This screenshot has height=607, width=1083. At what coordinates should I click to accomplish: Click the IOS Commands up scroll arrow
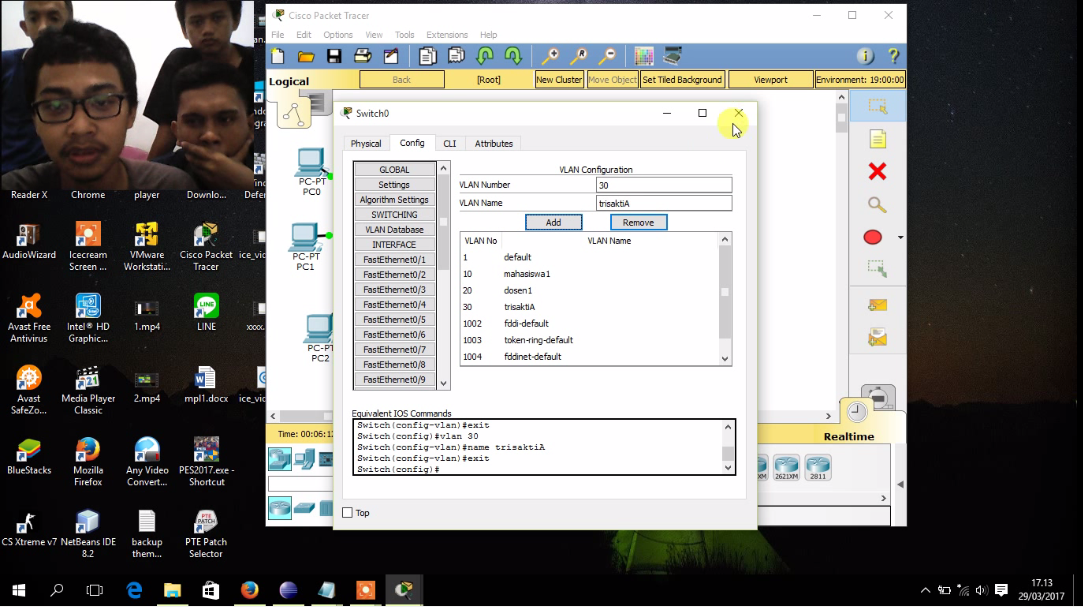coord(728,427)
